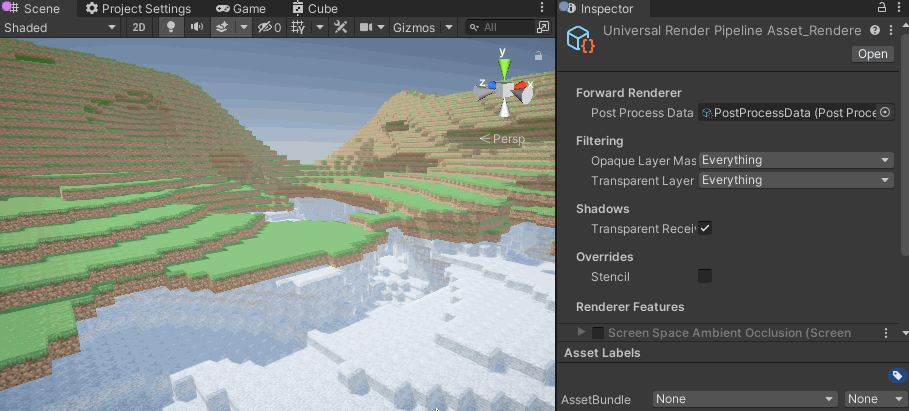Open the Cube tab

315,9
